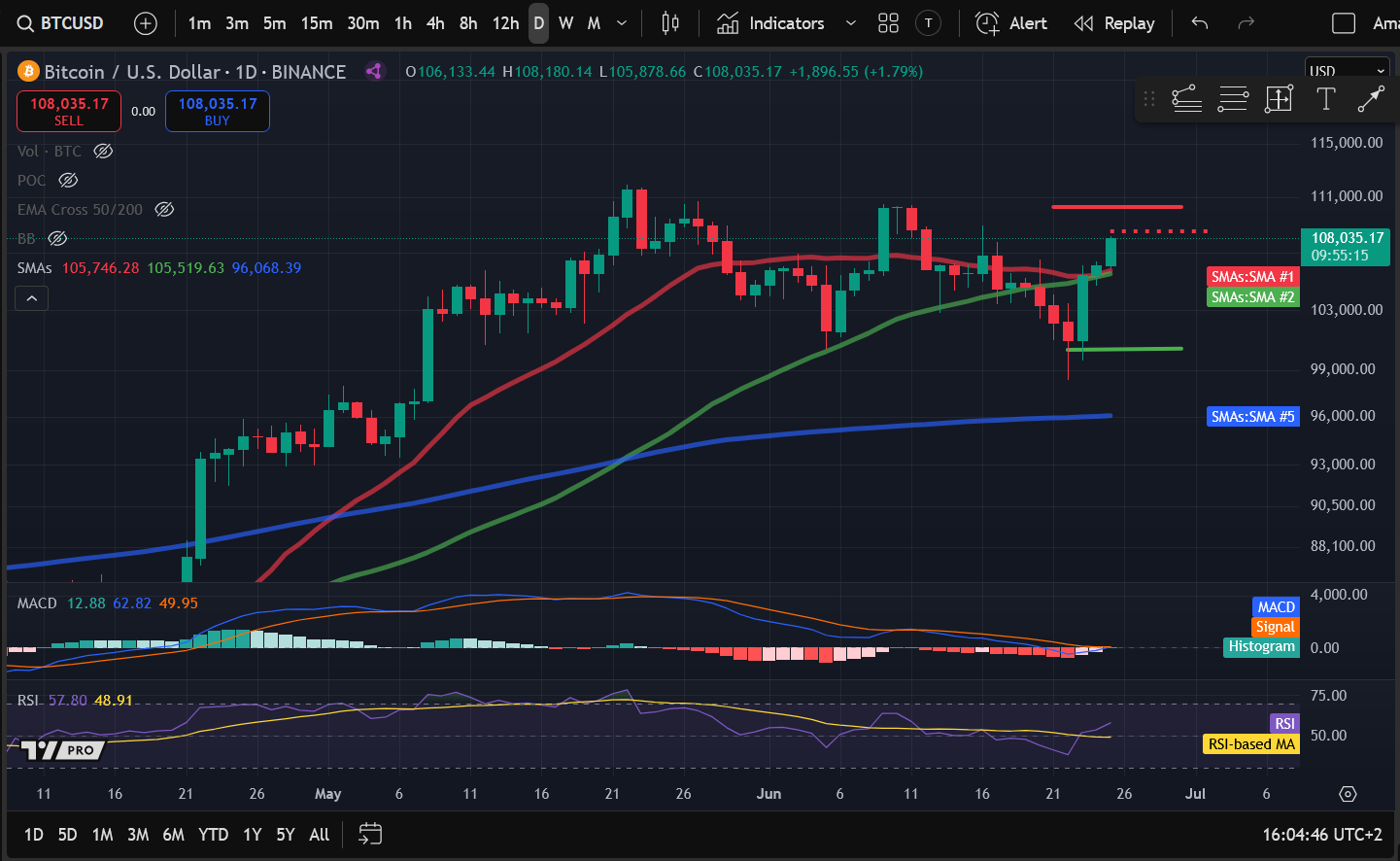Show the POC indicator via eye icon
The height and width of the screenshot is (861, 1400).
[x=68, y=180]
